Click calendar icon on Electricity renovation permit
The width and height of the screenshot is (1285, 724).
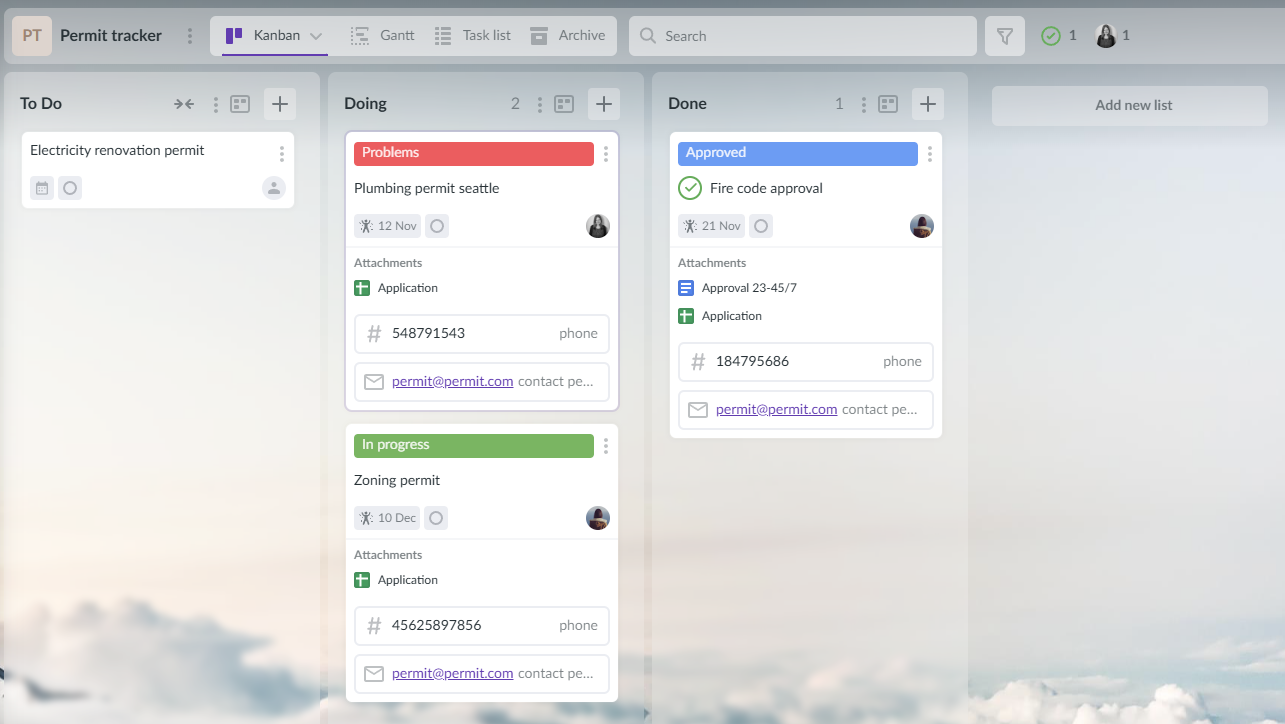click(x=42, y=188)
